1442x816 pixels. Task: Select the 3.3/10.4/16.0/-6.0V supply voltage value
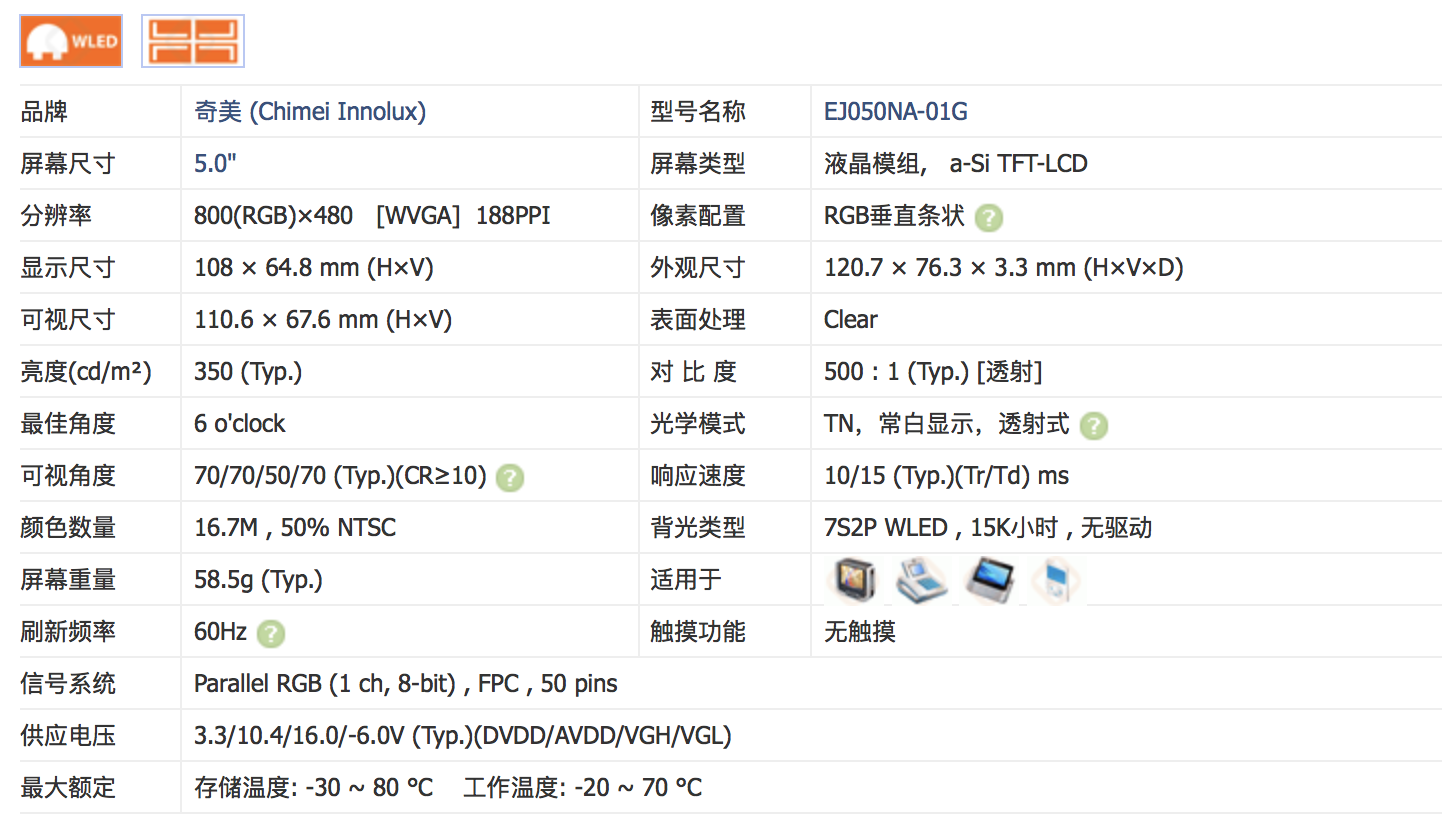coord(463,735)
